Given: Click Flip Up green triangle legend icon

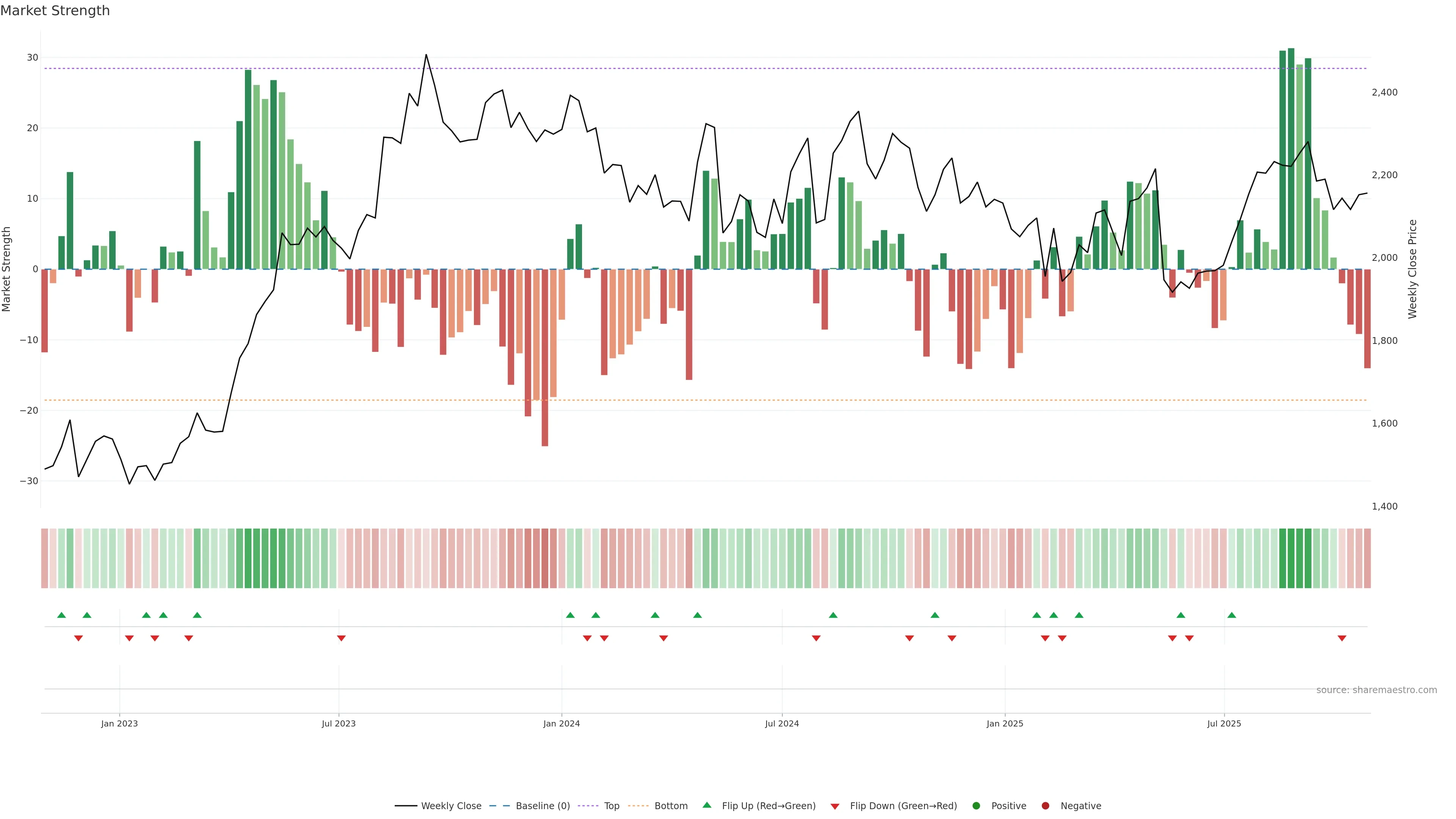Looking at the screenshot, I should (706, 805).
